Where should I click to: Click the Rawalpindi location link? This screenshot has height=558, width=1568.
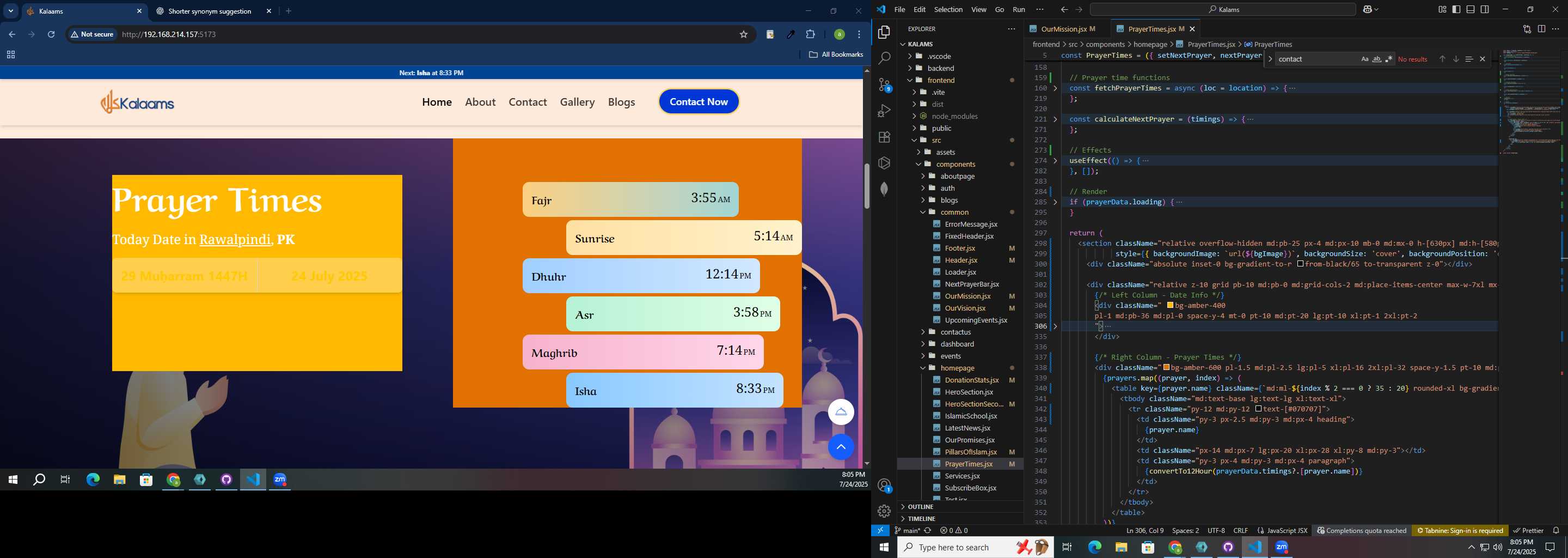(x=235, y=239)
